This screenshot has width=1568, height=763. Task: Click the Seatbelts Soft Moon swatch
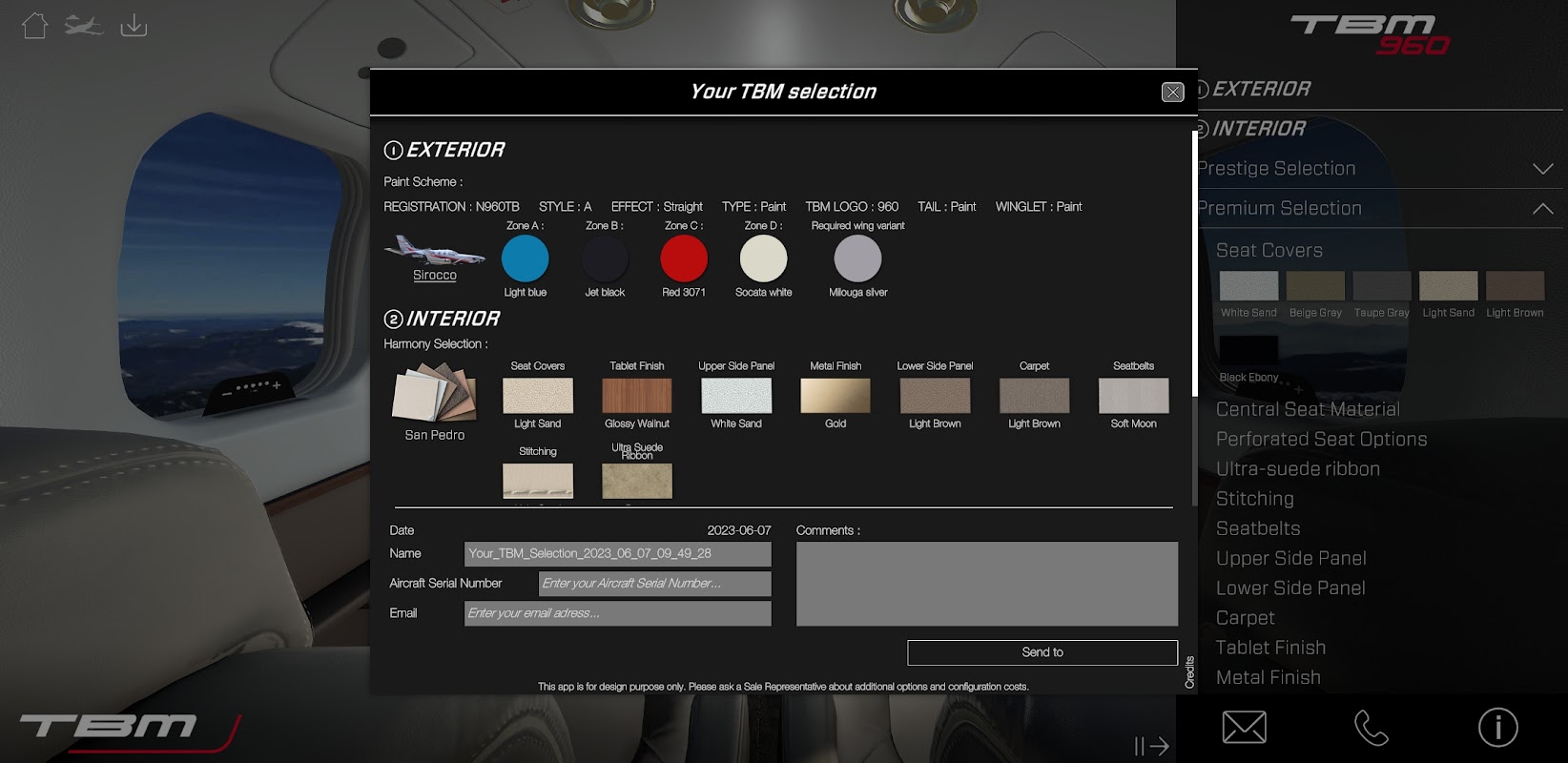click(1133, 396)
